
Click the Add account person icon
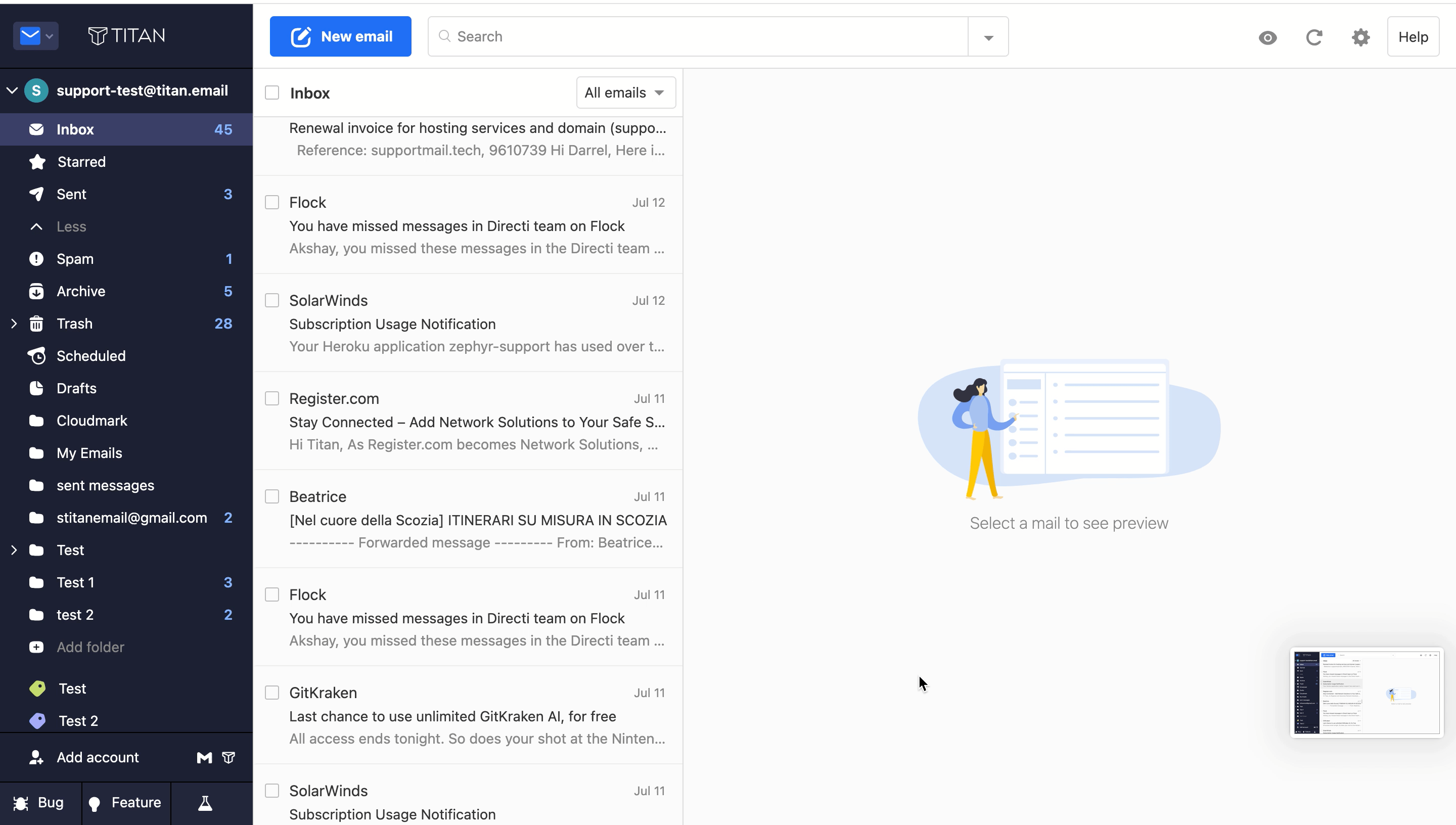click(36, 758)
